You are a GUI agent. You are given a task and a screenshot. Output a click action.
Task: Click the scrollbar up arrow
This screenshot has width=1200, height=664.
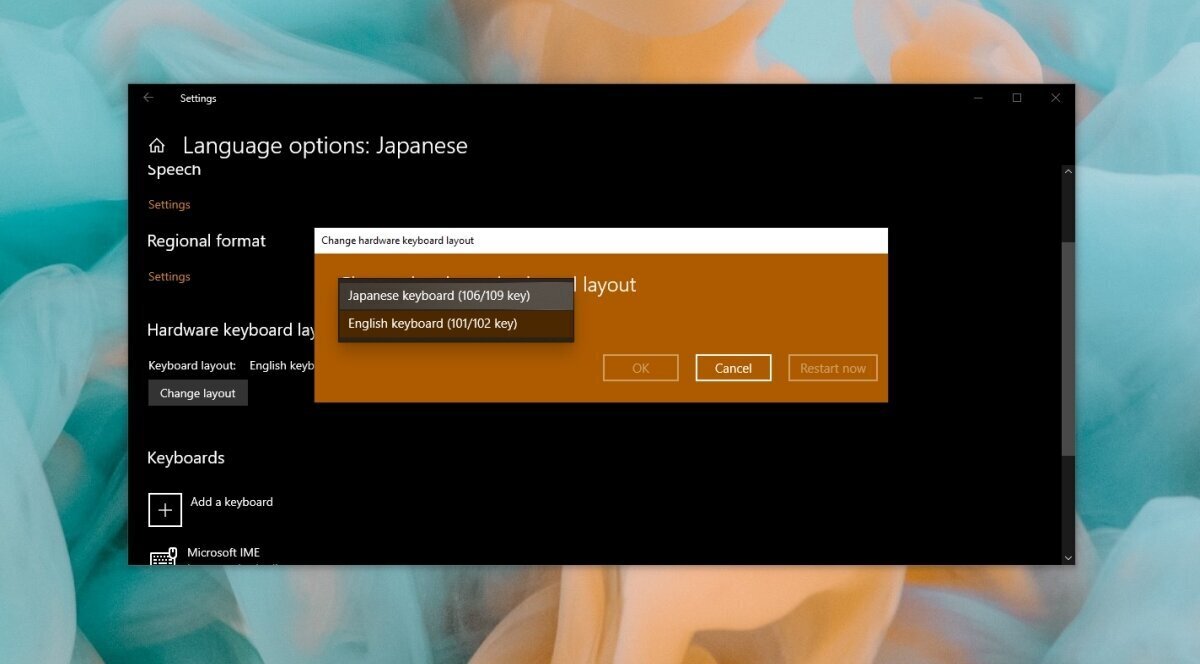coord(1068,171)
